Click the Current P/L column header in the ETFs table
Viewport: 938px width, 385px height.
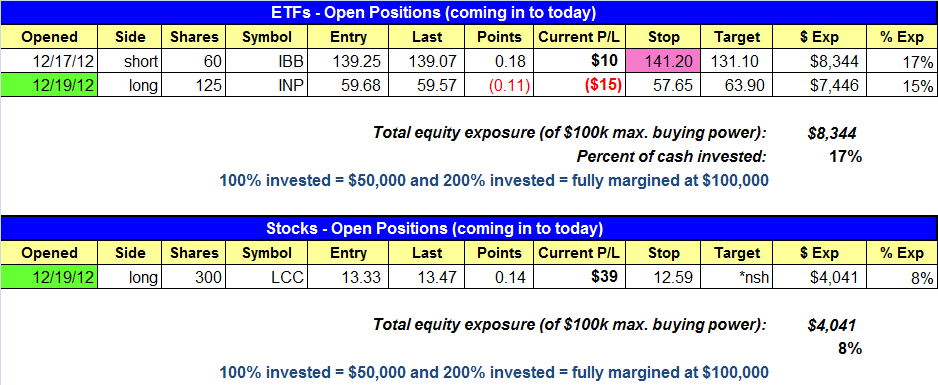(x=579, y=37)
